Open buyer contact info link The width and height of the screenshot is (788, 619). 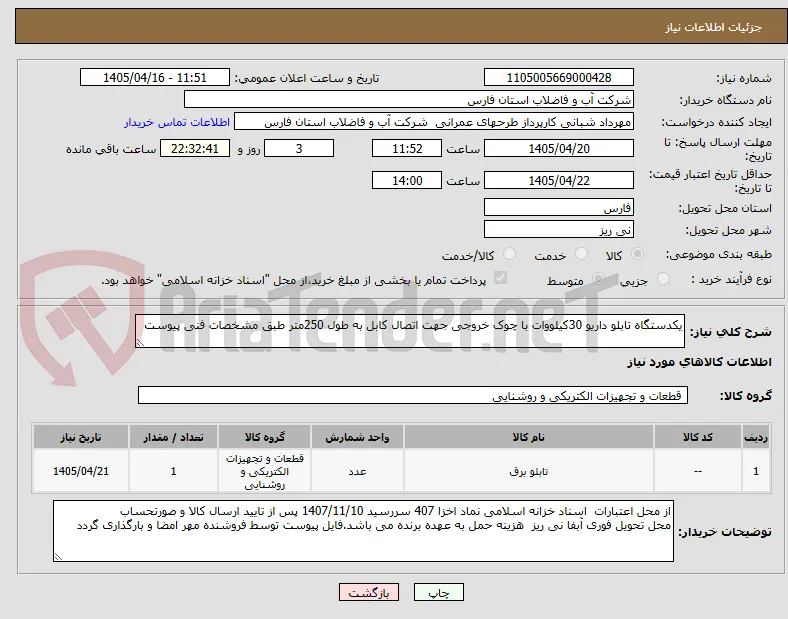tap(177, 122)
